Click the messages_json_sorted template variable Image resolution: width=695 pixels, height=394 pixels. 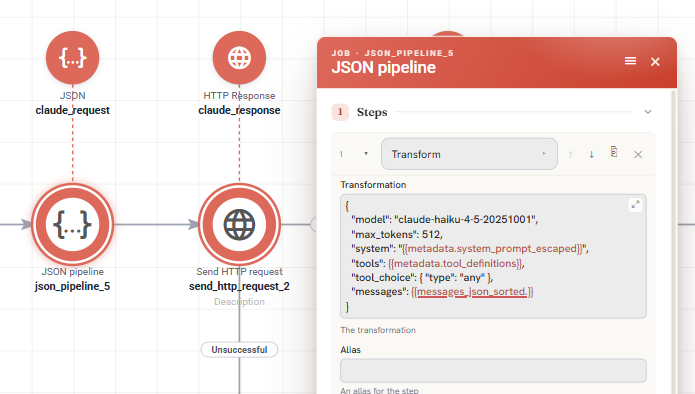[472, 292]
